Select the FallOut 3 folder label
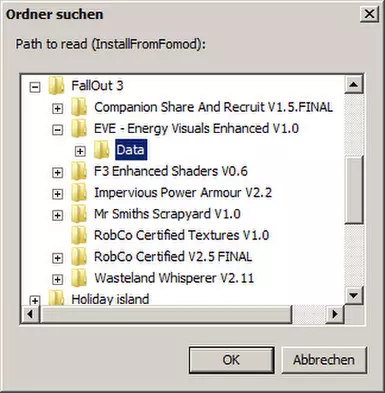The image size is (385, 393). click(97, 86)
